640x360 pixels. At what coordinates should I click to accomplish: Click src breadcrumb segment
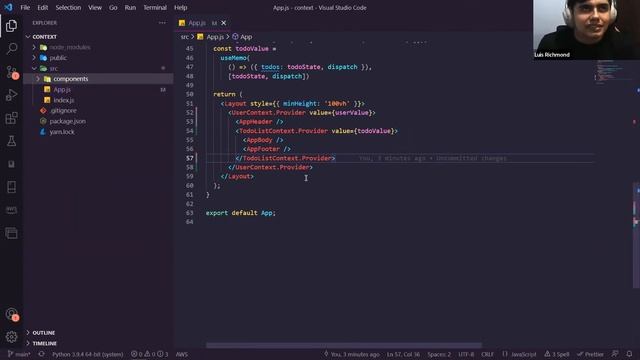pos(184,37)
